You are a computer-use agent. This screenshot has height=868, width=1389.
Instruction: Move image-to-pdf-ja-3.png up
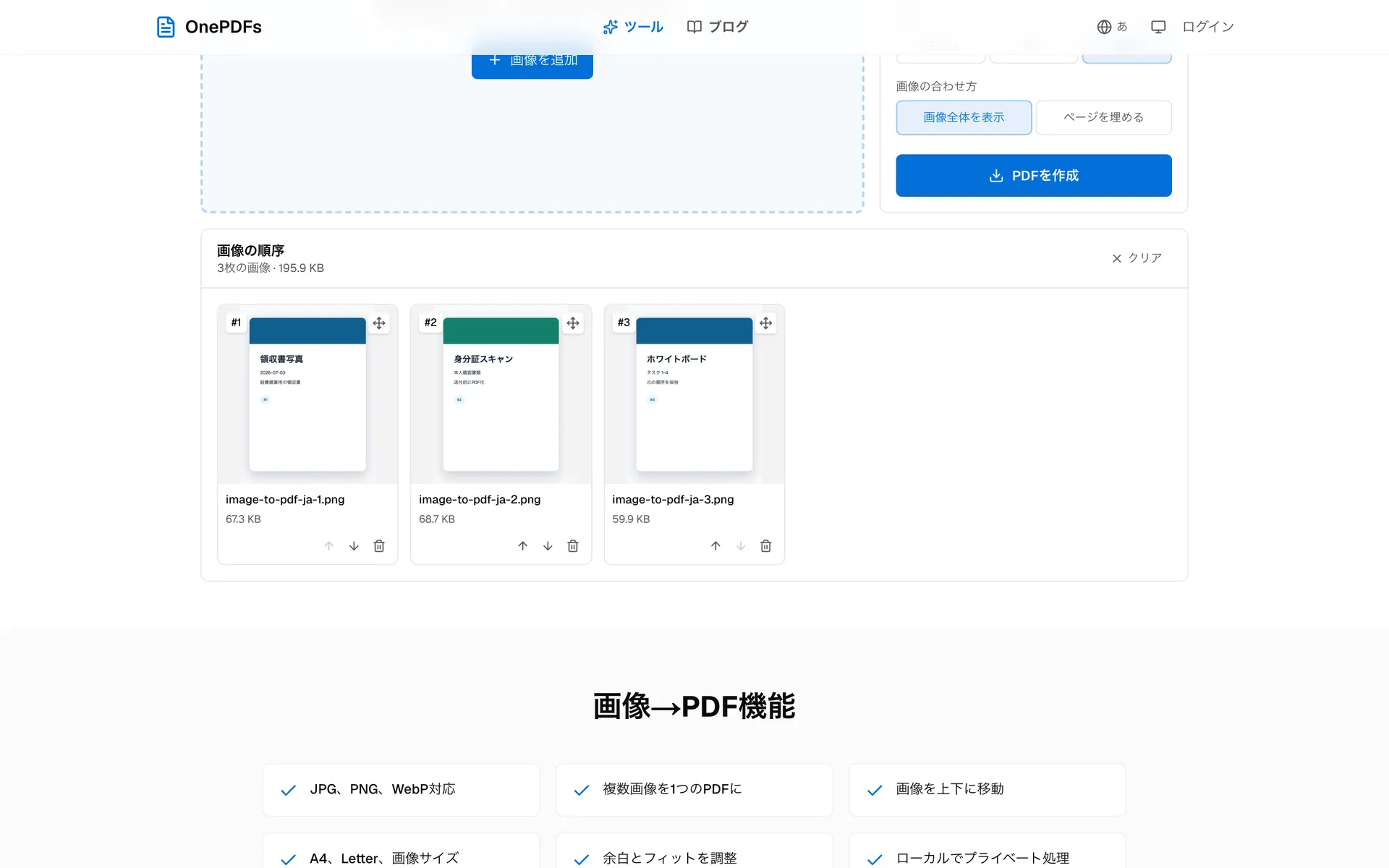tap(715, 546)
